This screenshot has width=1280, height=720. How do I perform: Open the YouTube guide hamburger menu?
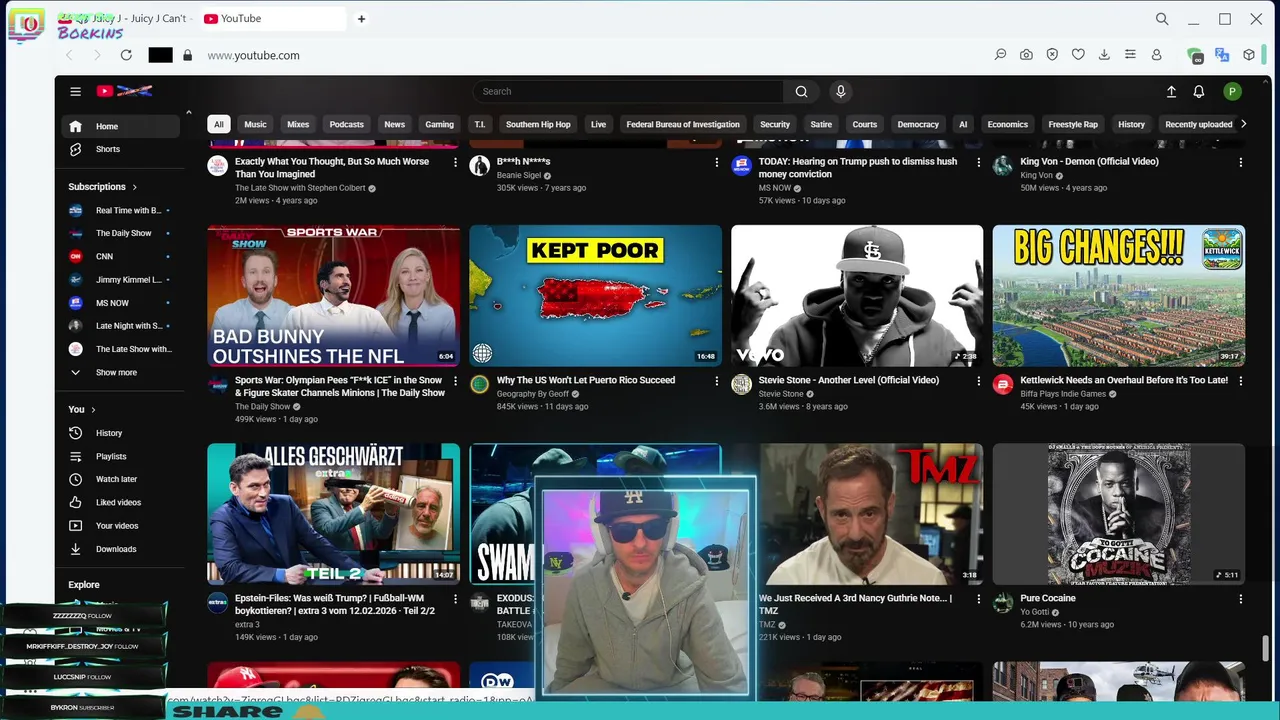75,91
